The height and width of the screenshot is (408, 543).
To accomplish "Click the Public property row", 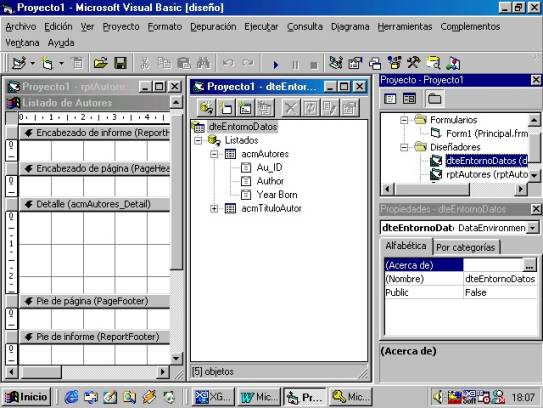I will click(x=461, y=293).
